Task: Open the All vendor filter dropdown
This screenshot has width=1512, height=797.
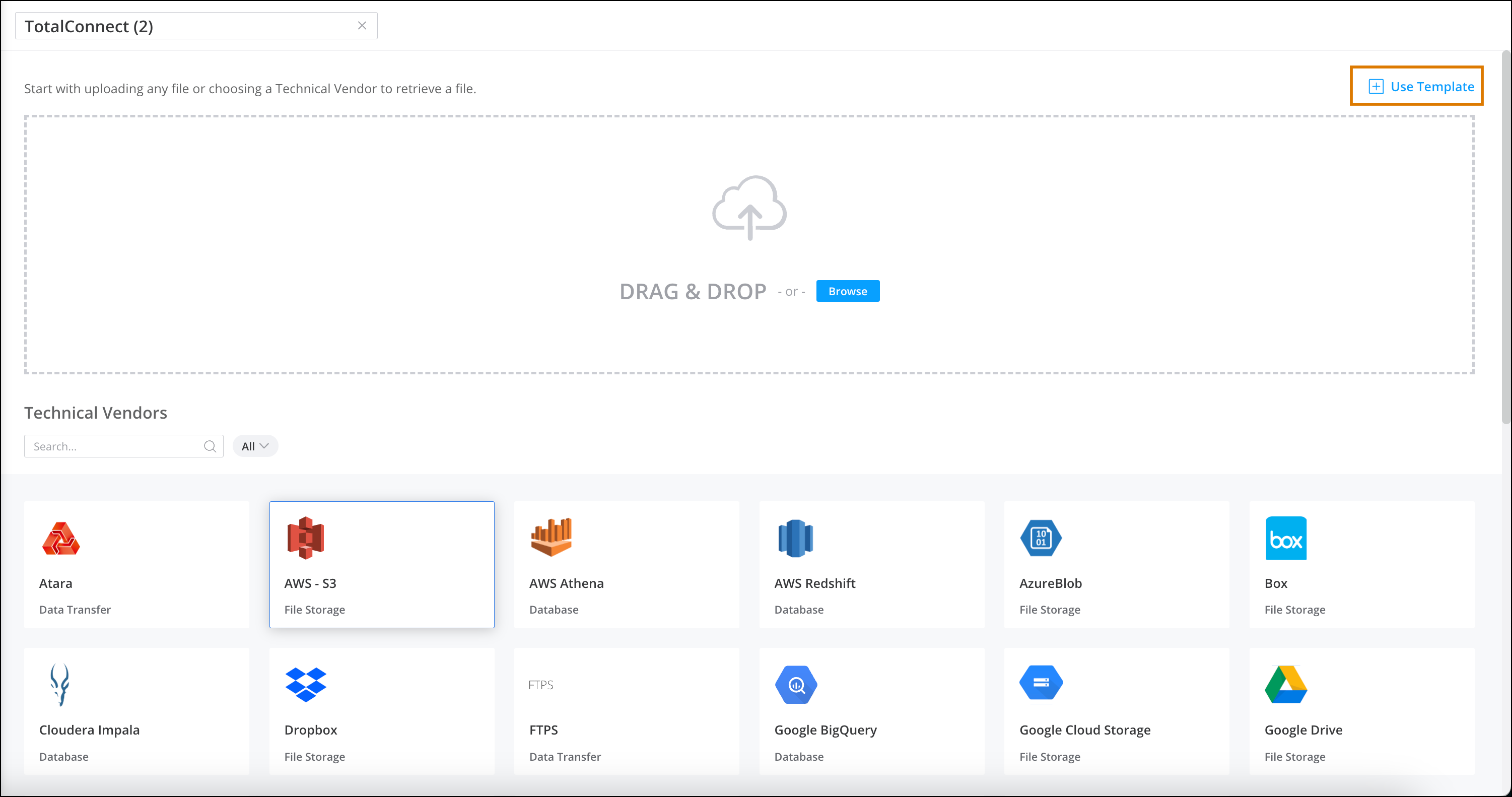Action: tap(255, 446)
